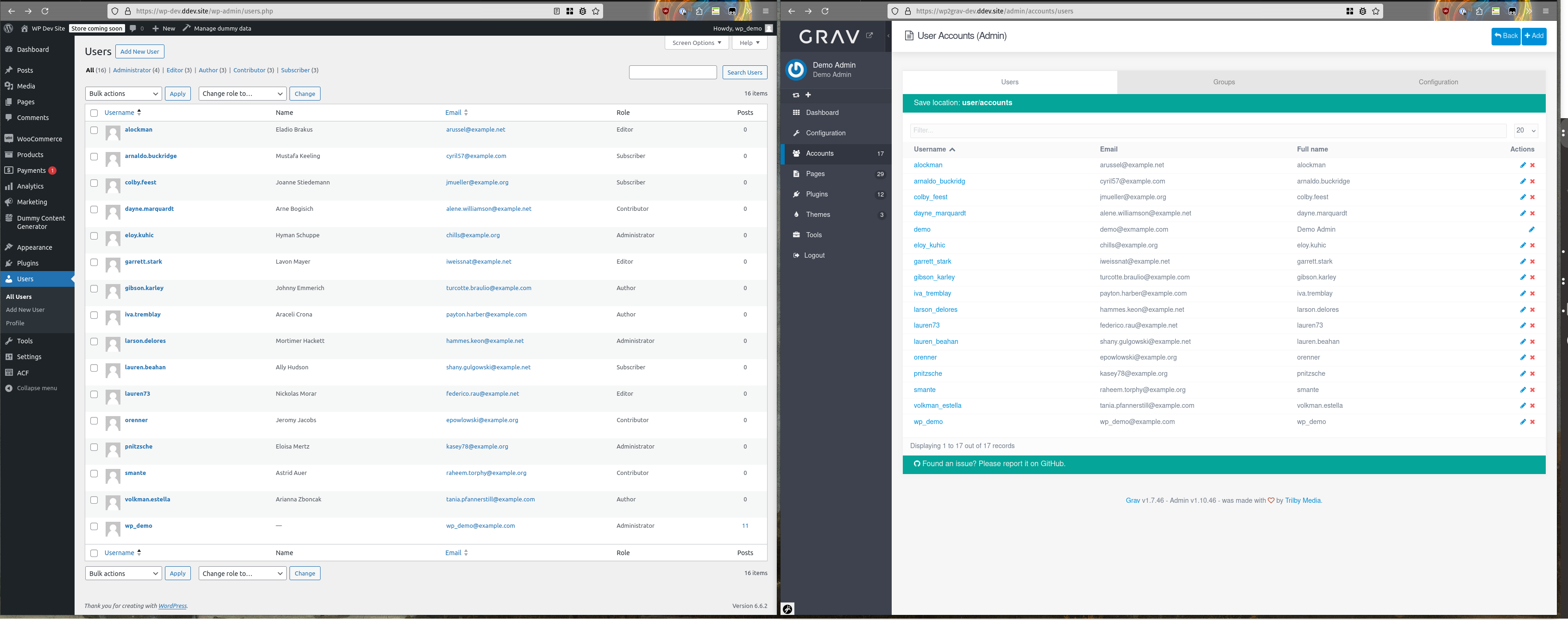Open the top Bulk actions dropdown
Screen dimensions: 1568x620
(124, 94)
